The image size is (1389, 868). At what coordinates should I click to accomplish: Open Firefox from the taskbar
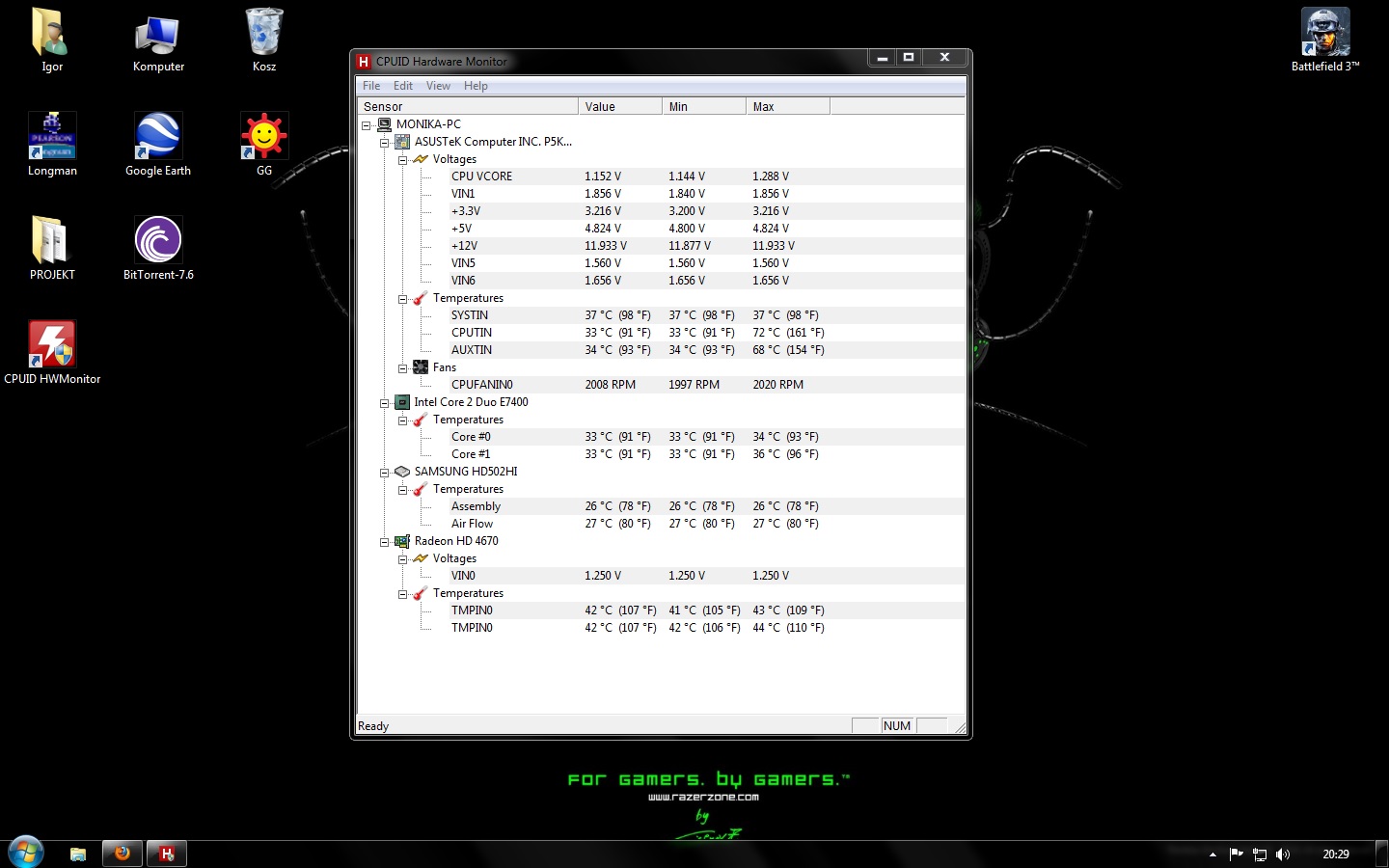[x=123, y=854]
